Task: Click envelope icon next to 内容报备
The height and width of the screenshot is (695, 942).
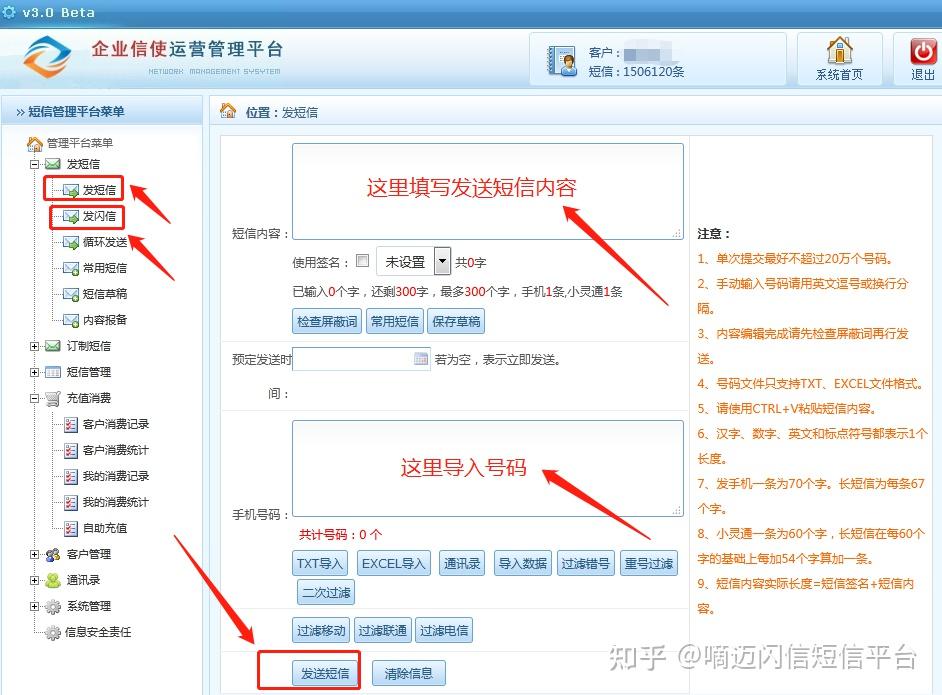Action: tap(71, 320)
